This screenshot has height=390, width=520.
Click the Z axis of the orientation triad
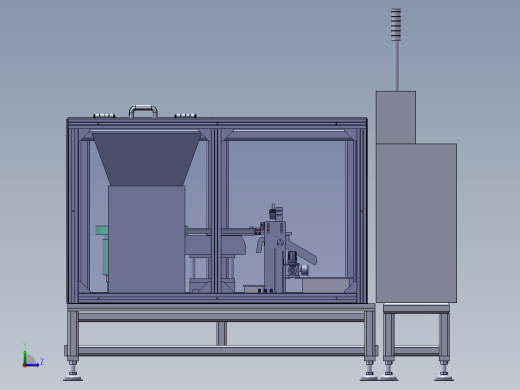[33, 364]
